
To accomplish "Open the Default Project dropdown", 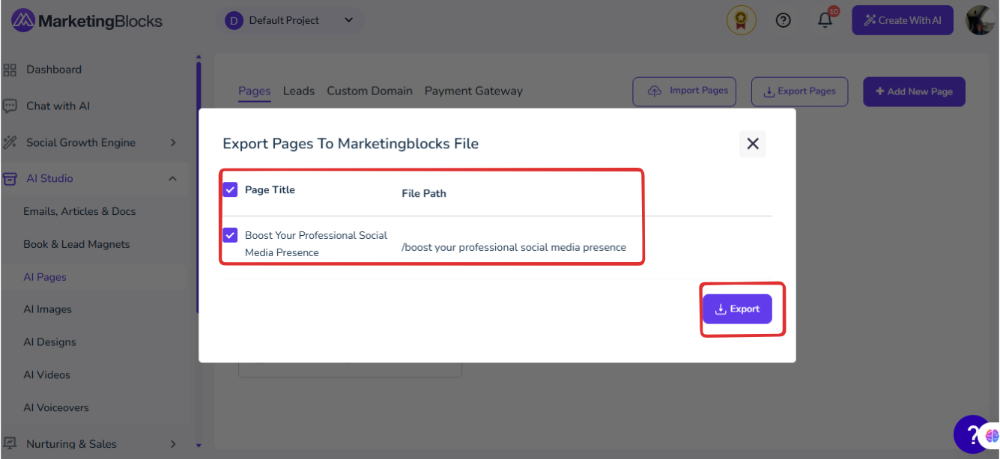I will (290, 20).
